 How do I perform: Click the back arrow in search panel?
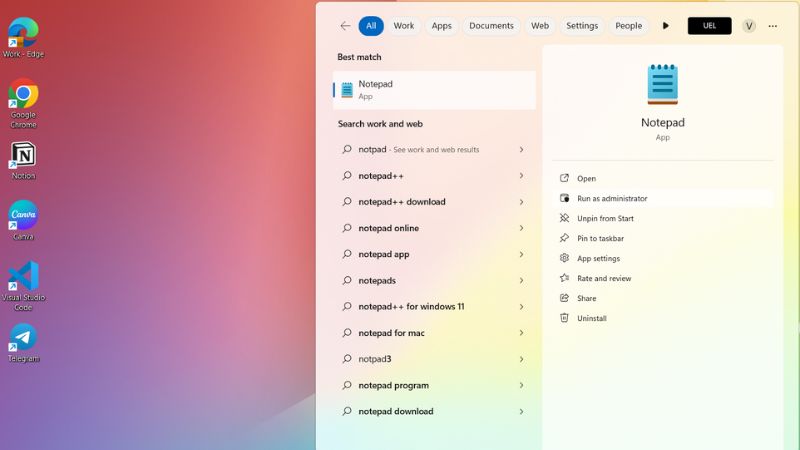pos(346,26)
